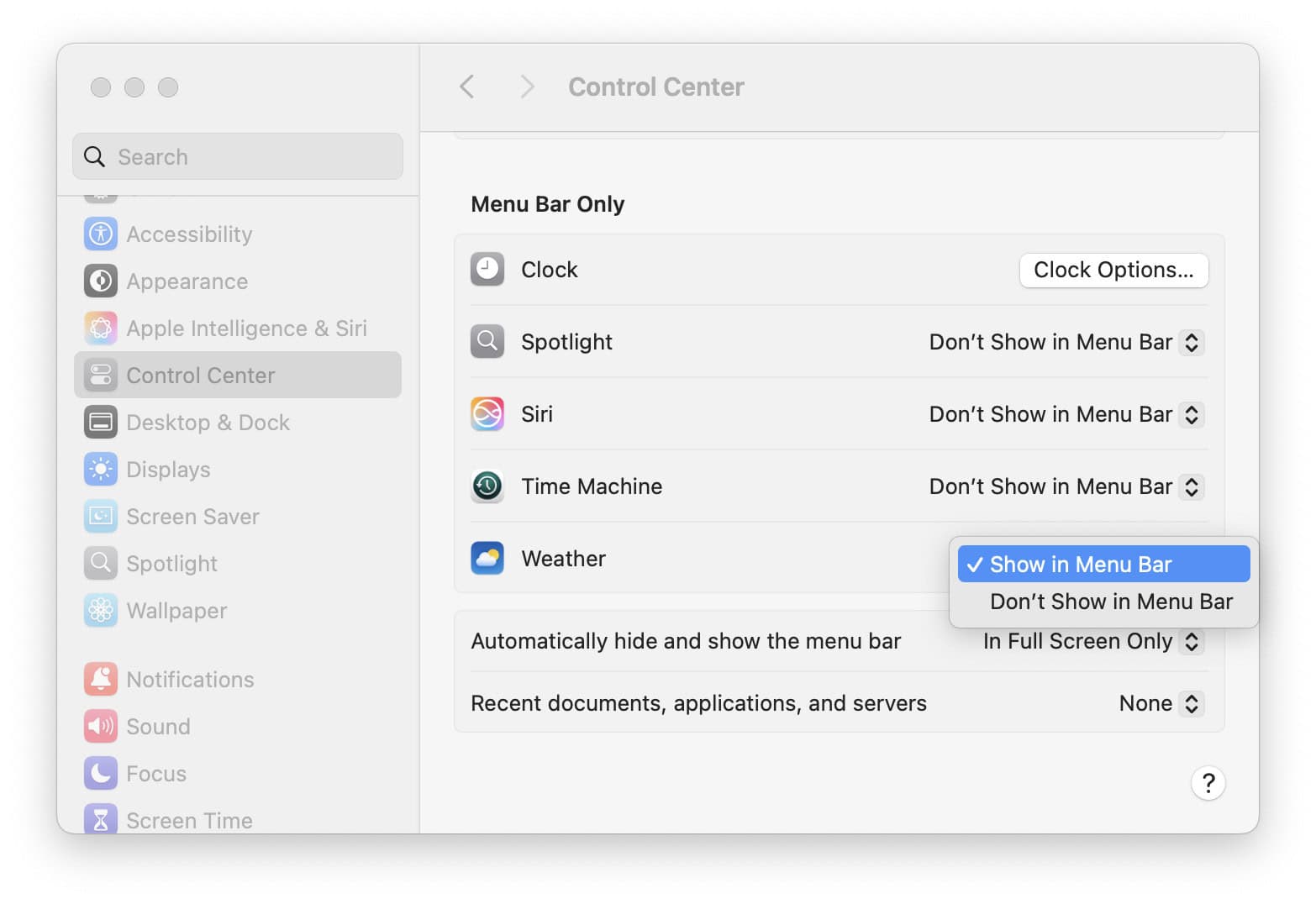Click the Time Machine icon
1316x904 pixels.
(x=487, y=486)
